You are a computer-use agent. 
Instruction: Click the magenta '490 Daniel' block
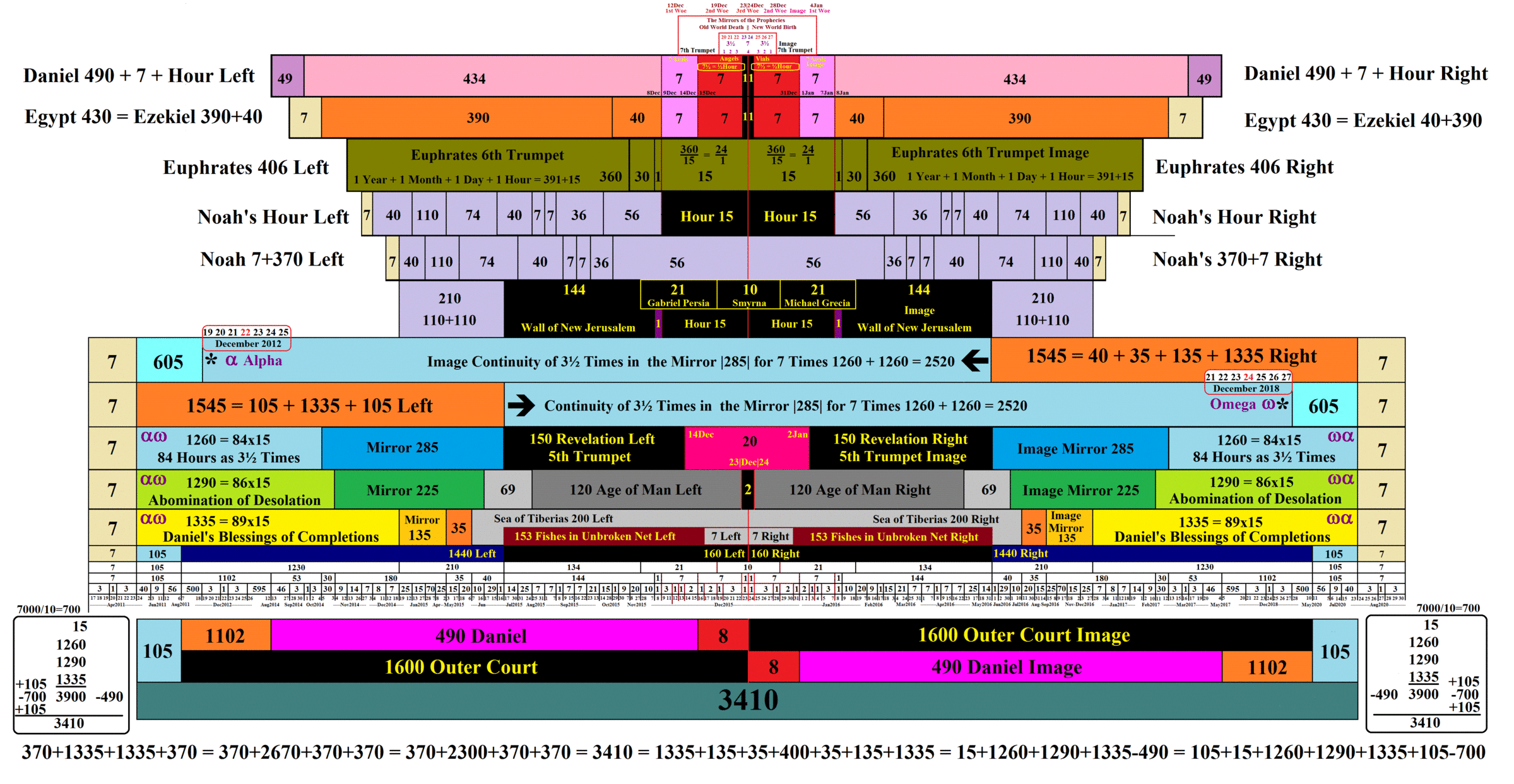click(484, 635)
